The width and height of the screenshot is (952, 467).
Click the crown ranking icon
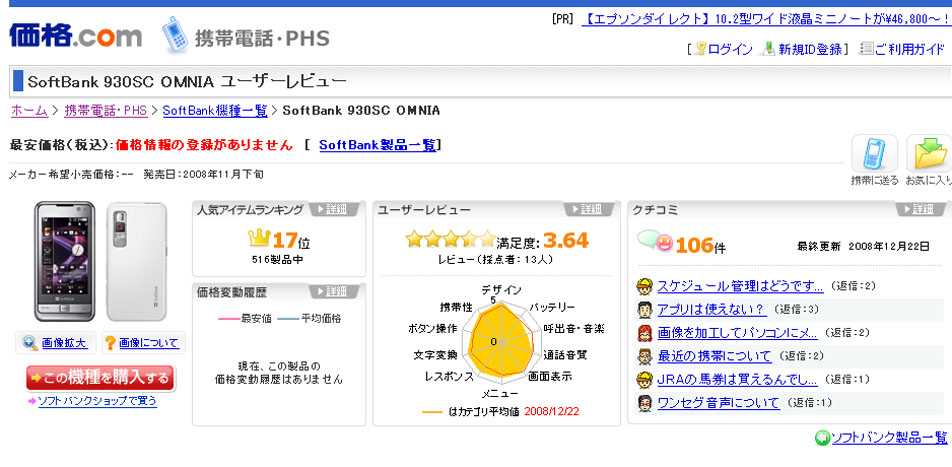coord(260,239)
